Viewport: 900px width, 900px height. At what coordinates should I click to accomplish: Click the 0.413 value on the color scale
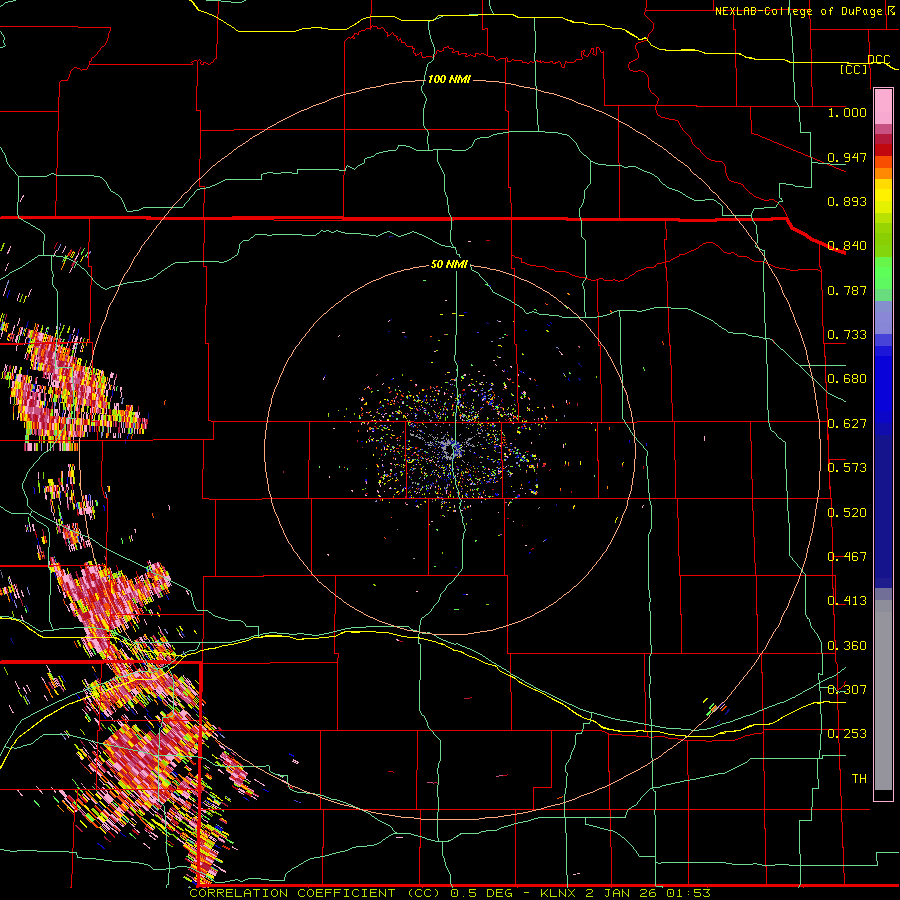pyautogui.click(x=847, y=601)
